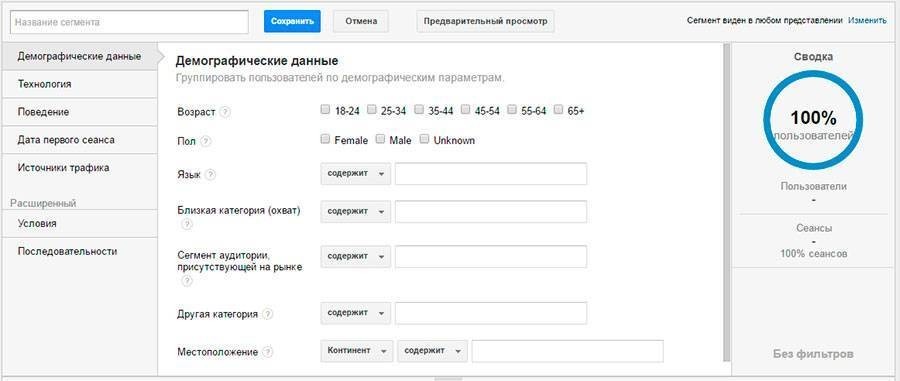Click the Сохранить button
The width and height of the screenshot is (900, 381).
pyautogui.click(x=292, y=21)
